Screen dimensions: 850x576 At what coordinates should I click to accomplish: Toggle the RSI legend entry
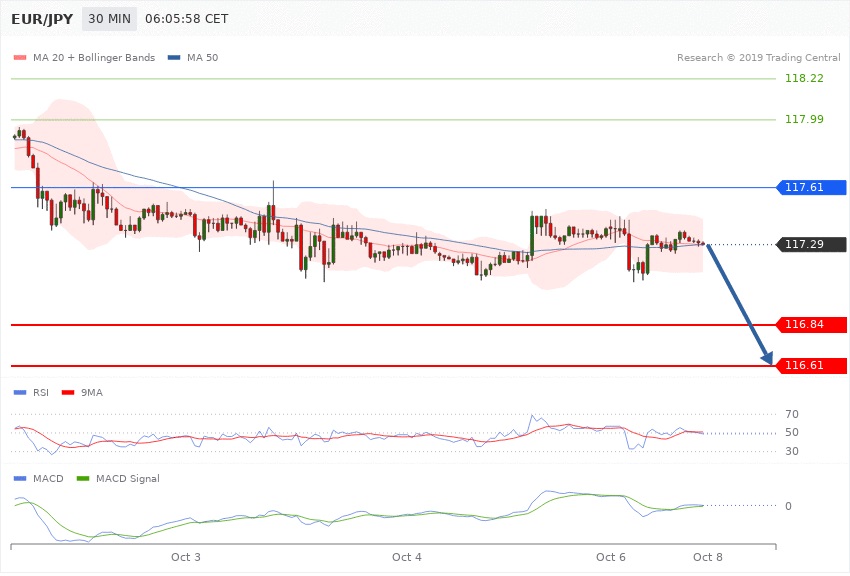[x=38, y=393]
